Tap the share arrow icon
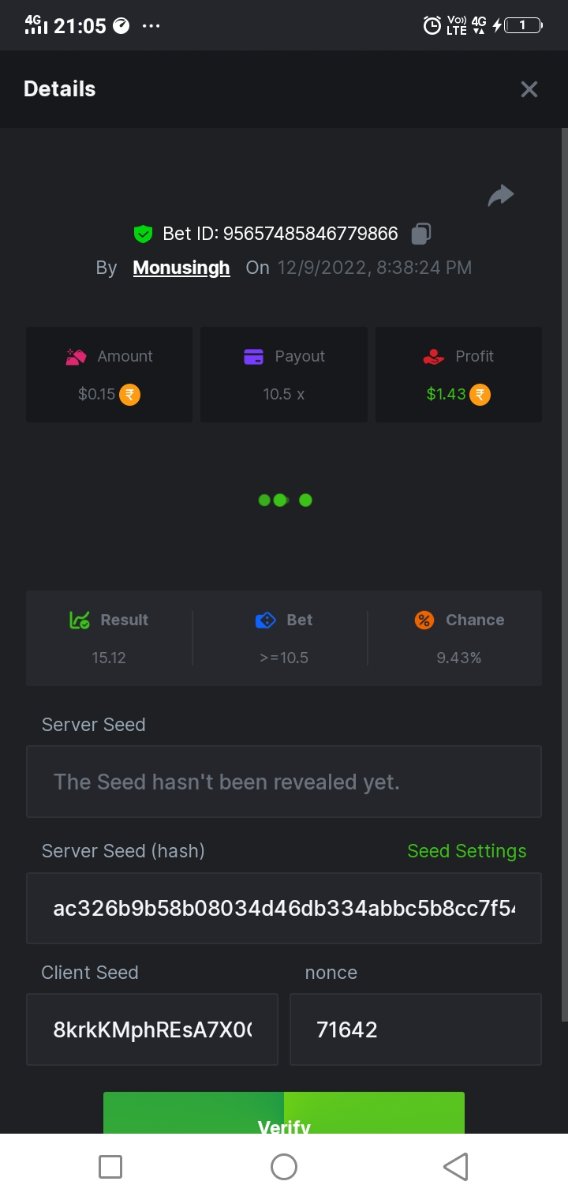This screenshot has width=568, height=1200. coord(501,195)
